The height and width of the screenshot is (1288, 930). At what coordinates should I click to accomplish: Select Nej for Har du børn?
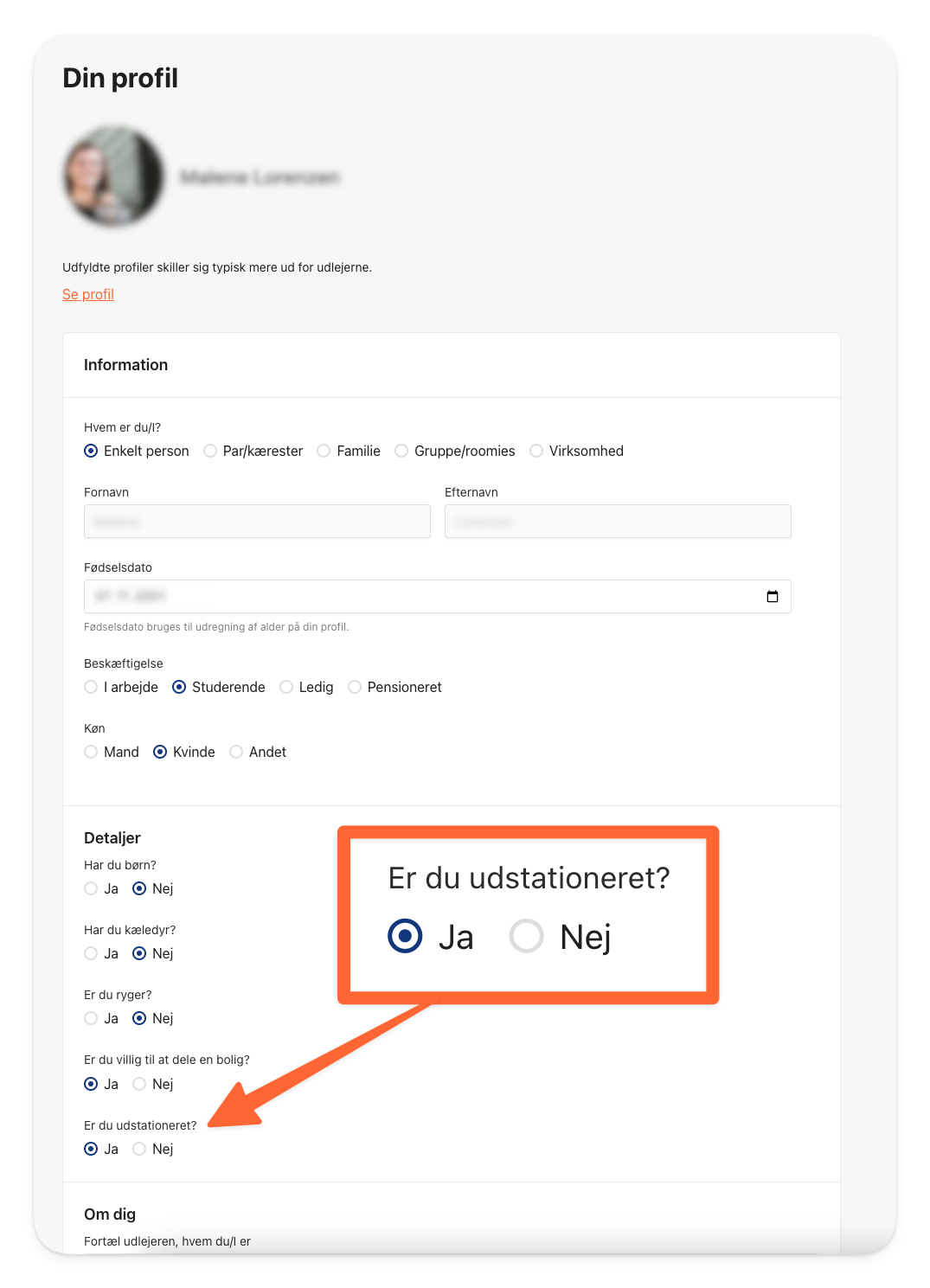pyautogui.click(x=139, y=888)
